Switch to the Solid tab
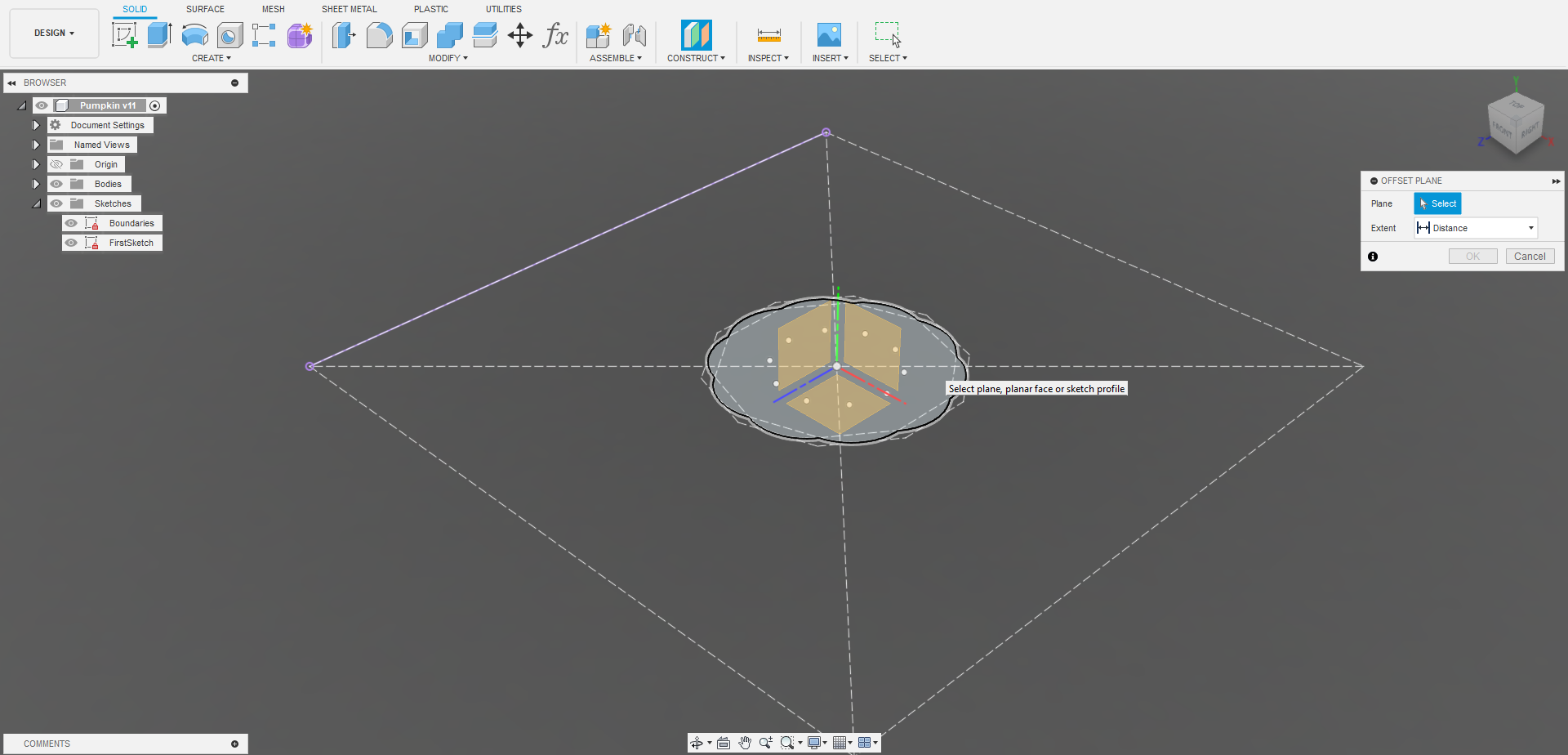 pos(135,9)
